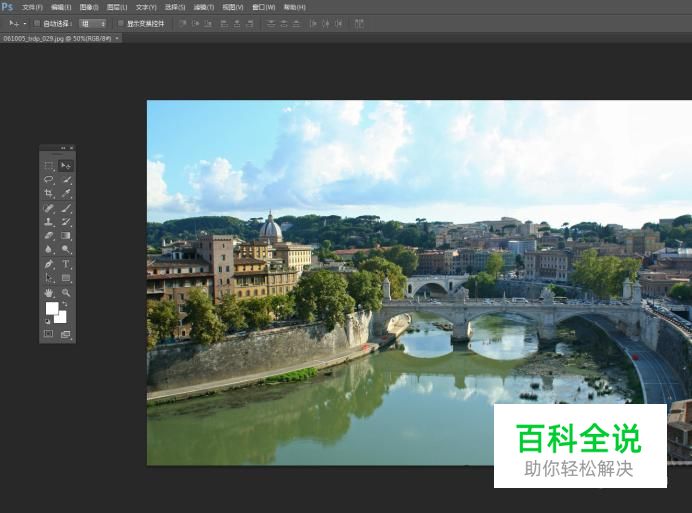
Task: Click distribute right edges button
Action: pos(338,23)
